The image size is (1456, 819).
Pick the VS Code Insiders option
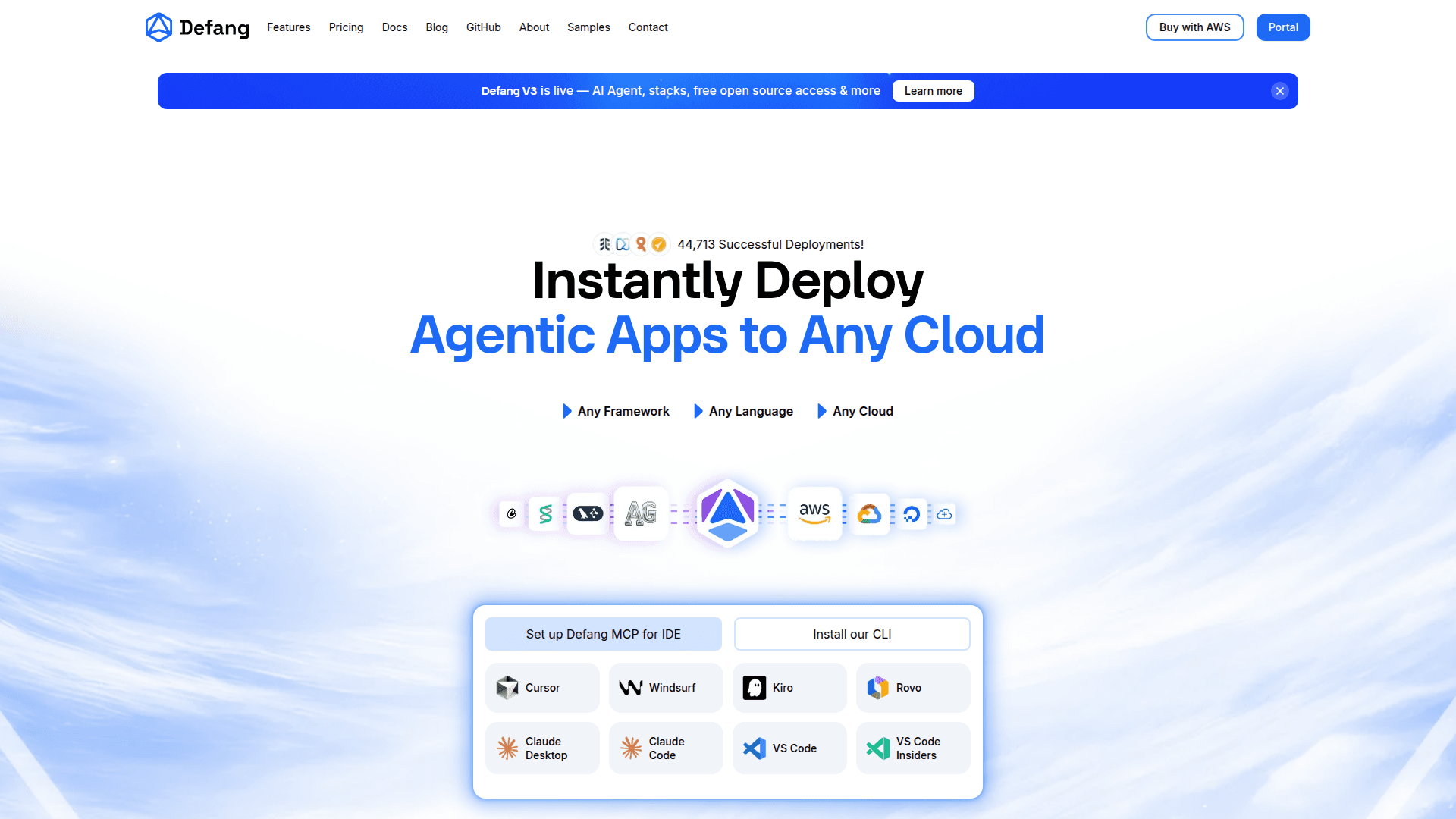click(x=912, y=748)
